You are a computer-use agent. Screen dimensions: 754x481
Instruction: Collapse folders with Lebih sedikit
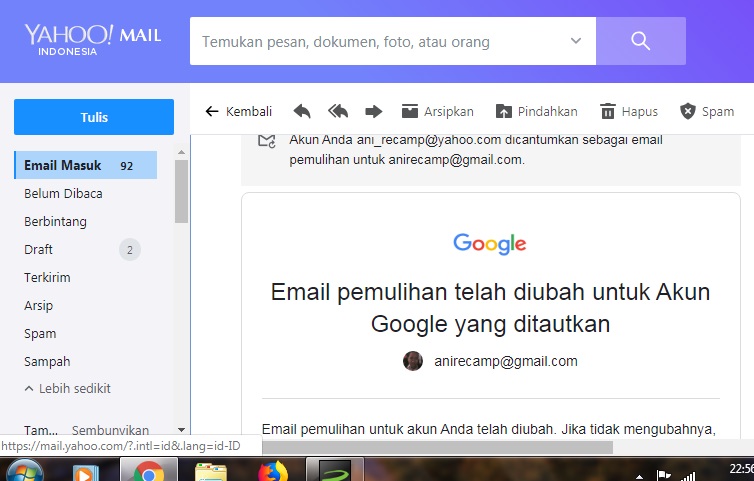click(67, 388)
